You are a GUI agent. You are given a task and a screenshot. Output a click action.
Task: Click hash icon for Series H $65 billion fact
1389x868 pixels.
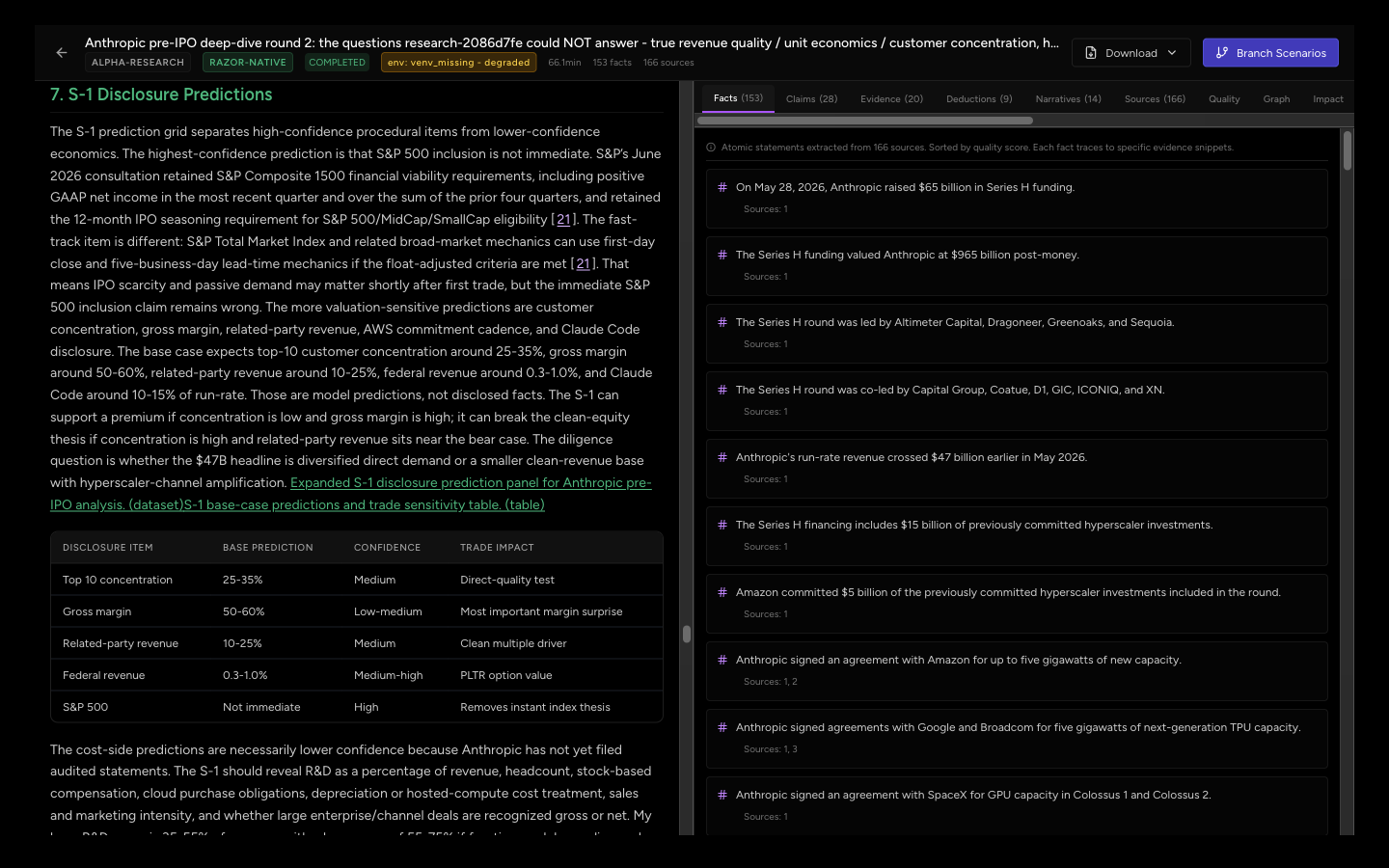[722, 187]
